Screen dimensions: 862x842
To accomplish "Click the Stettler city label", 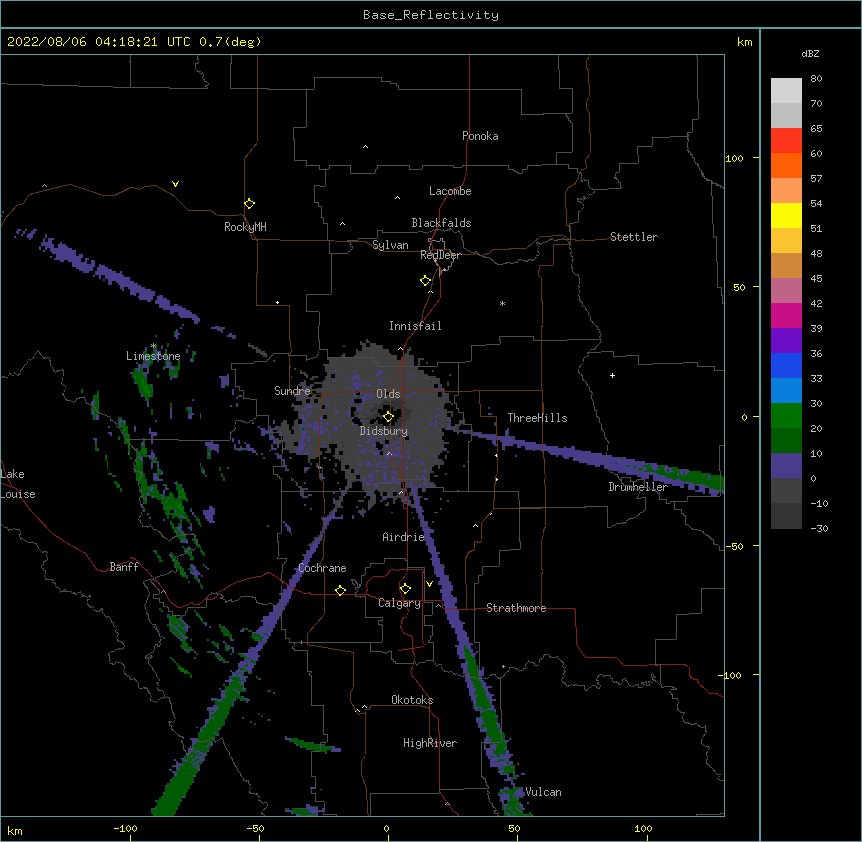I will click(x=634, y=237).
